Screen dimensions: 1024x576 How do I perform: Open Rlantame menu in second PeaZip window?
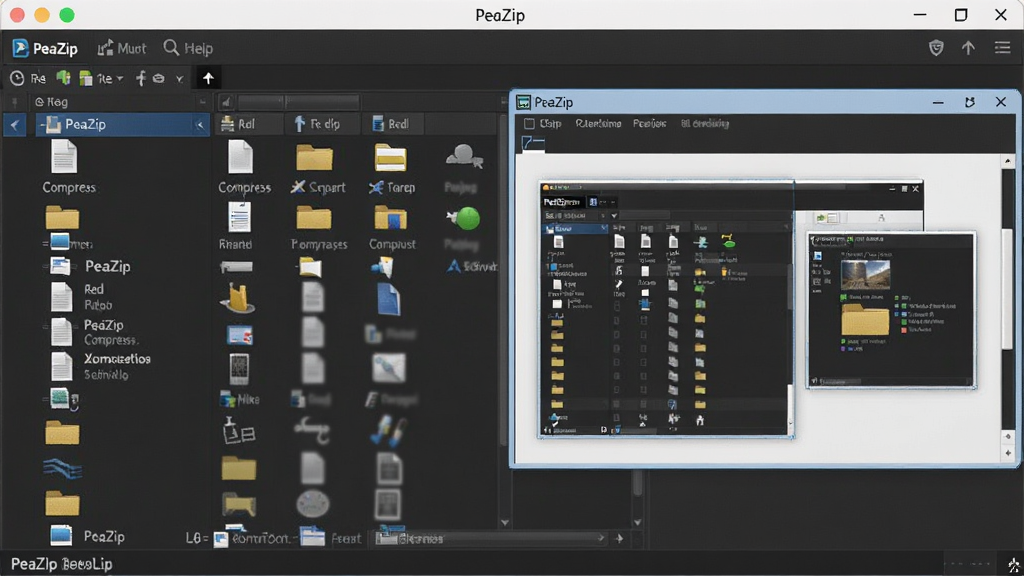click(x=598, y=123)
